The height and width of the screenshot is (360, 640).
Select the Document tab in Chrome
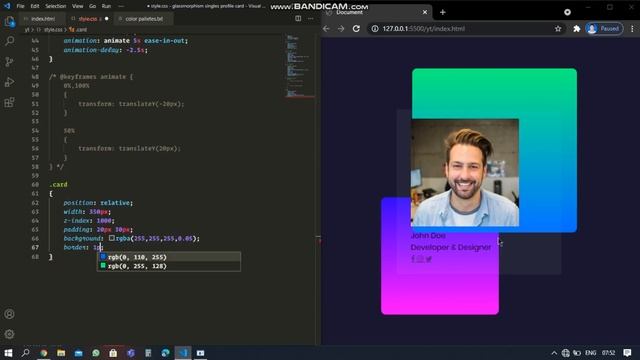tap(376, 13)
